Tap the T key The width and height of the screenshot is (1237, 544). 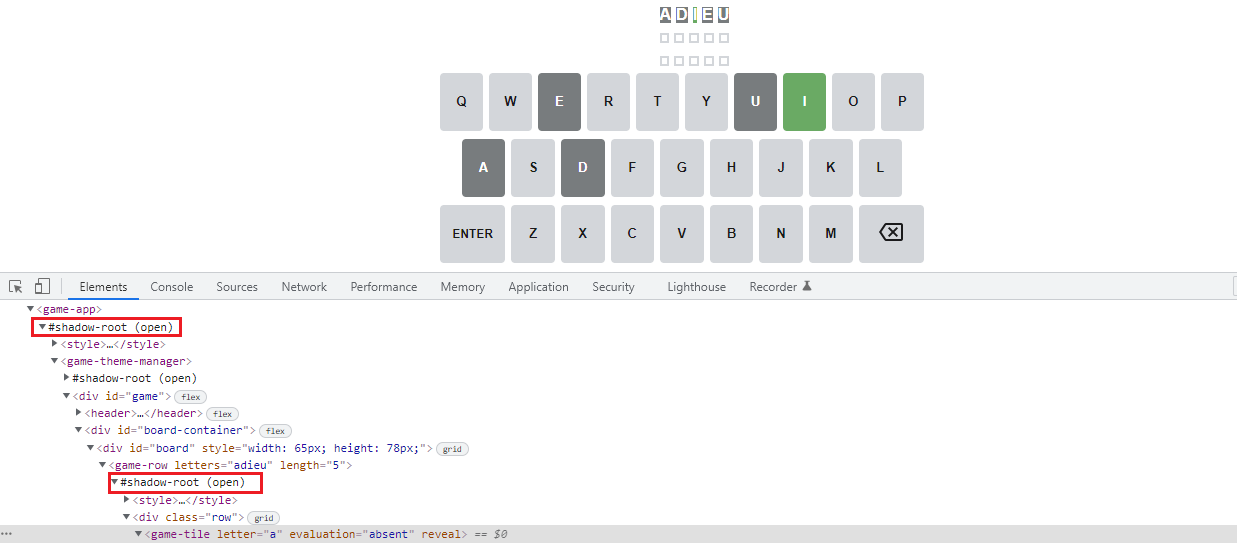pyautogui.click(x=657, y=101)
